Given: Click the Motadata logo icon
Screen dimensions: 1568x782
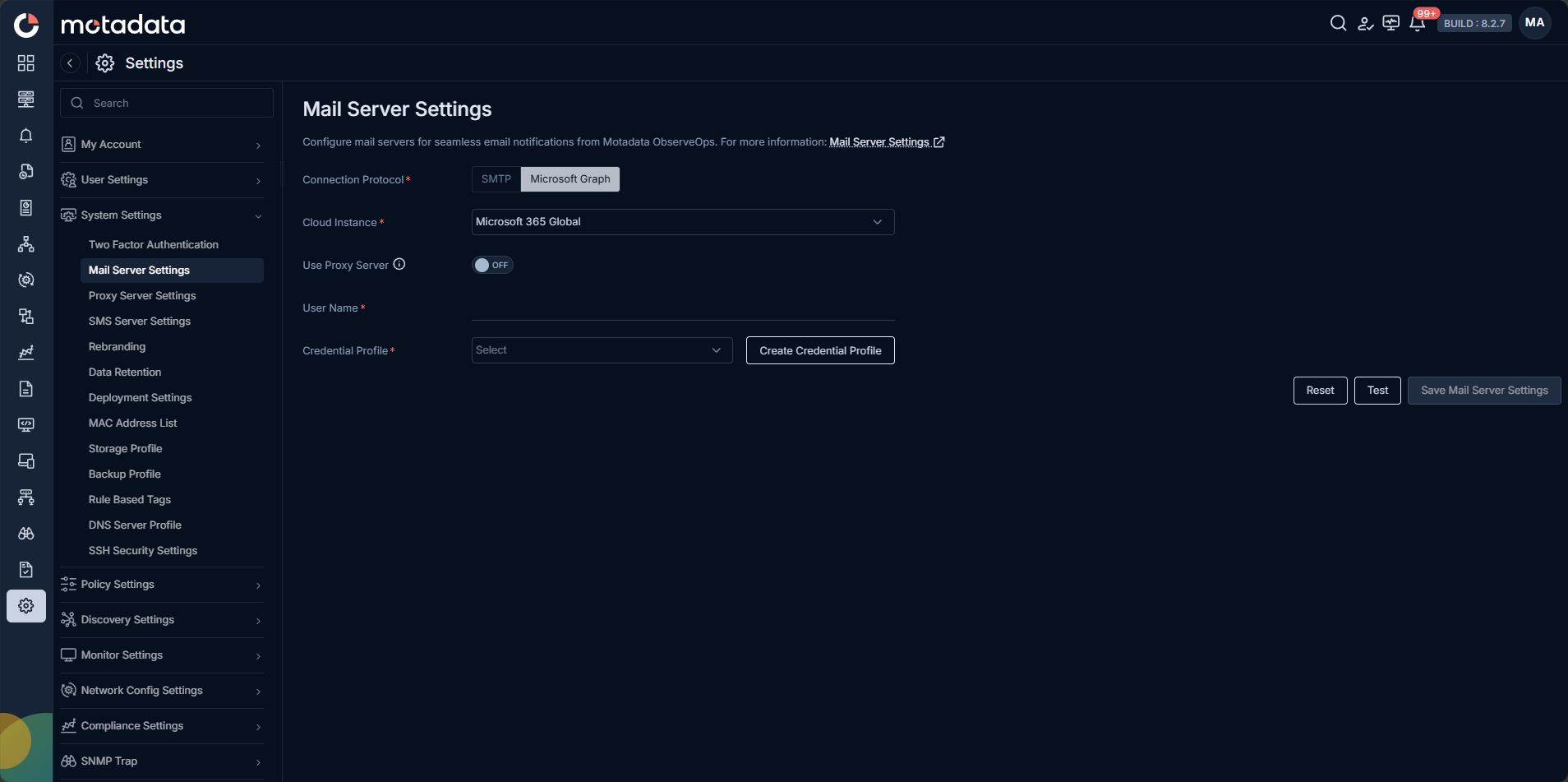Looking at the screenshot, I should coord(26,25).
